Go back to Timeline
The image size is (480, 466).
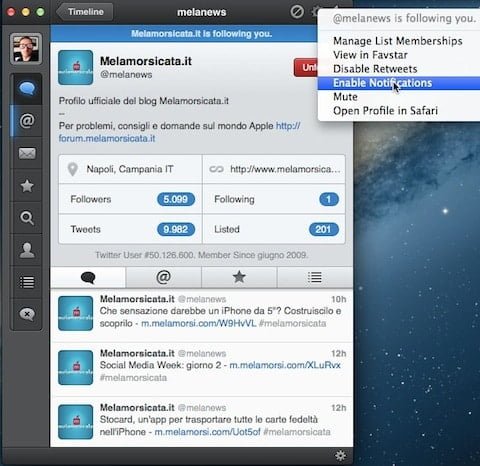coord(85,12)
